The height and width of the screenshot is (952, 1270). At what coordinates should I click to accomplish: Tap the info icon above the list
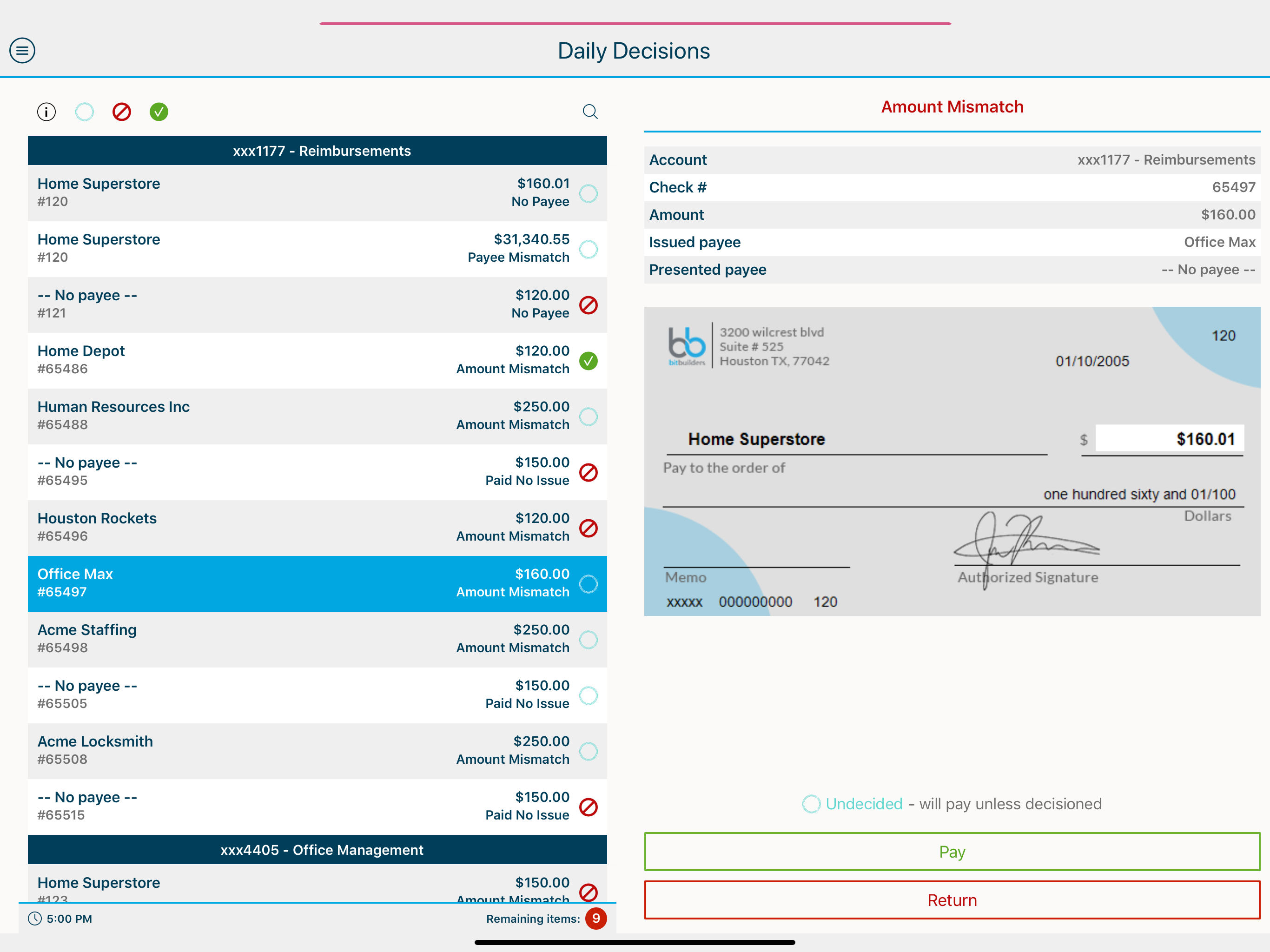46,112
